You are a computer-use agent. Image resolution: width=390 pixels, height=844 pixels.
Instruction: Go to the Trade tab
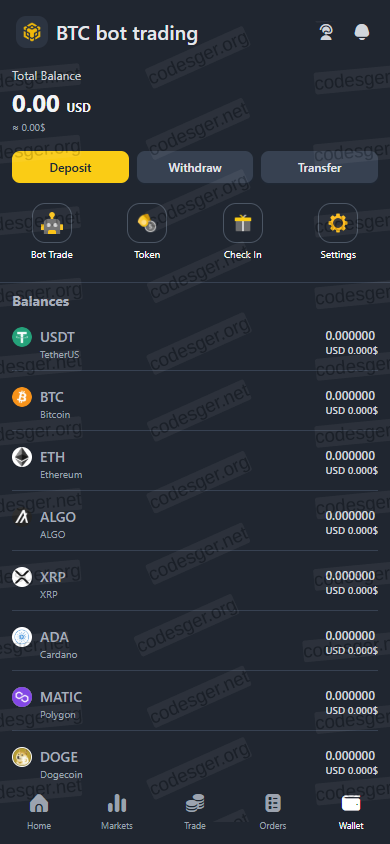[195, 812]
